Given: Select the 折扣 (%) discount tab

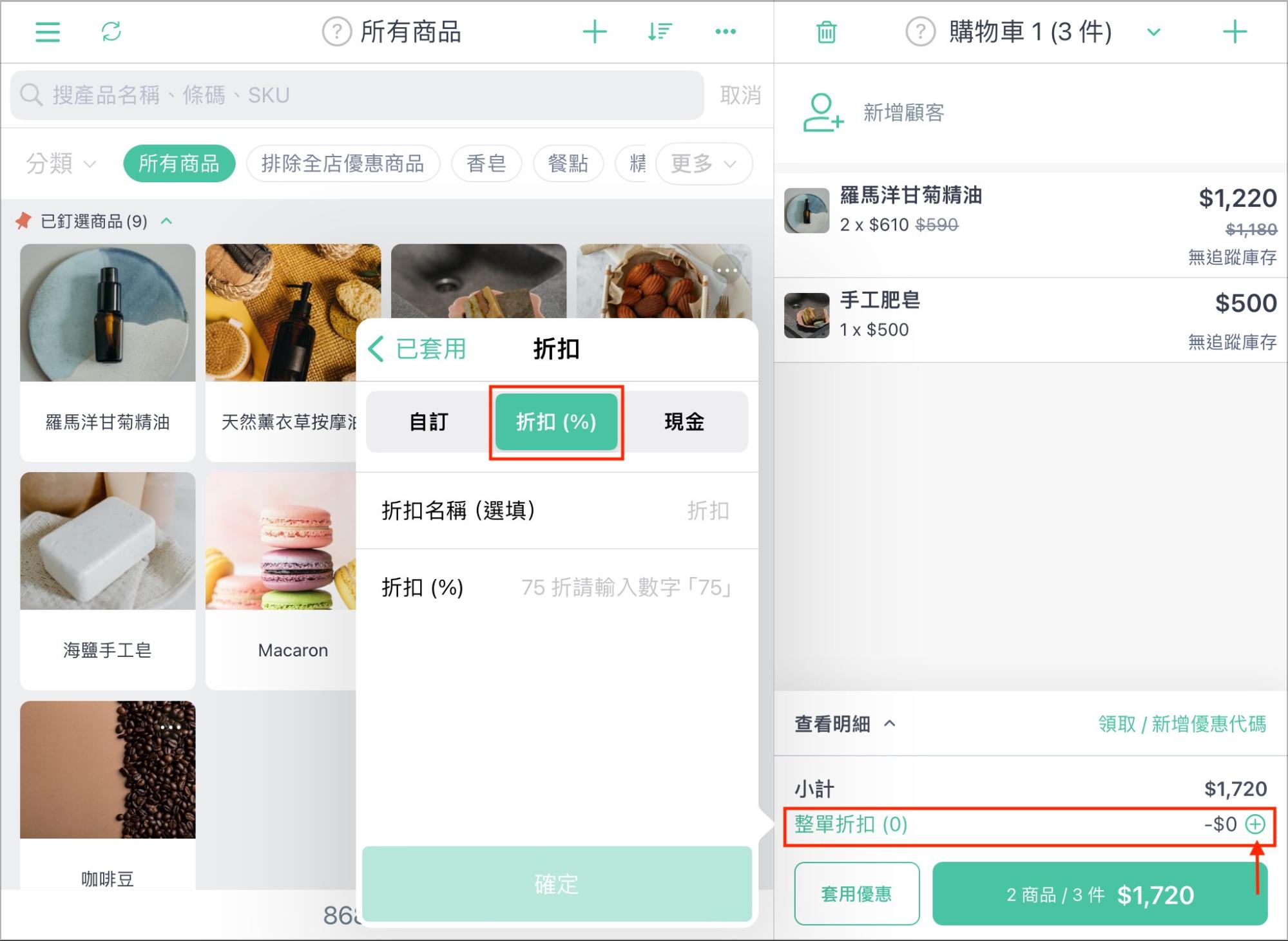Looking at the screenshot, I should tap(556, 422).
